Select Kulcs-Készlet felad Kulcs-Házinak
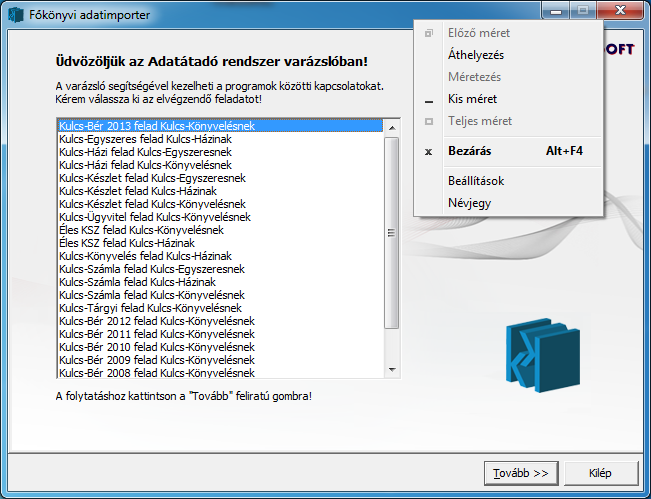 pyautogui.click(x=220, y=191)
